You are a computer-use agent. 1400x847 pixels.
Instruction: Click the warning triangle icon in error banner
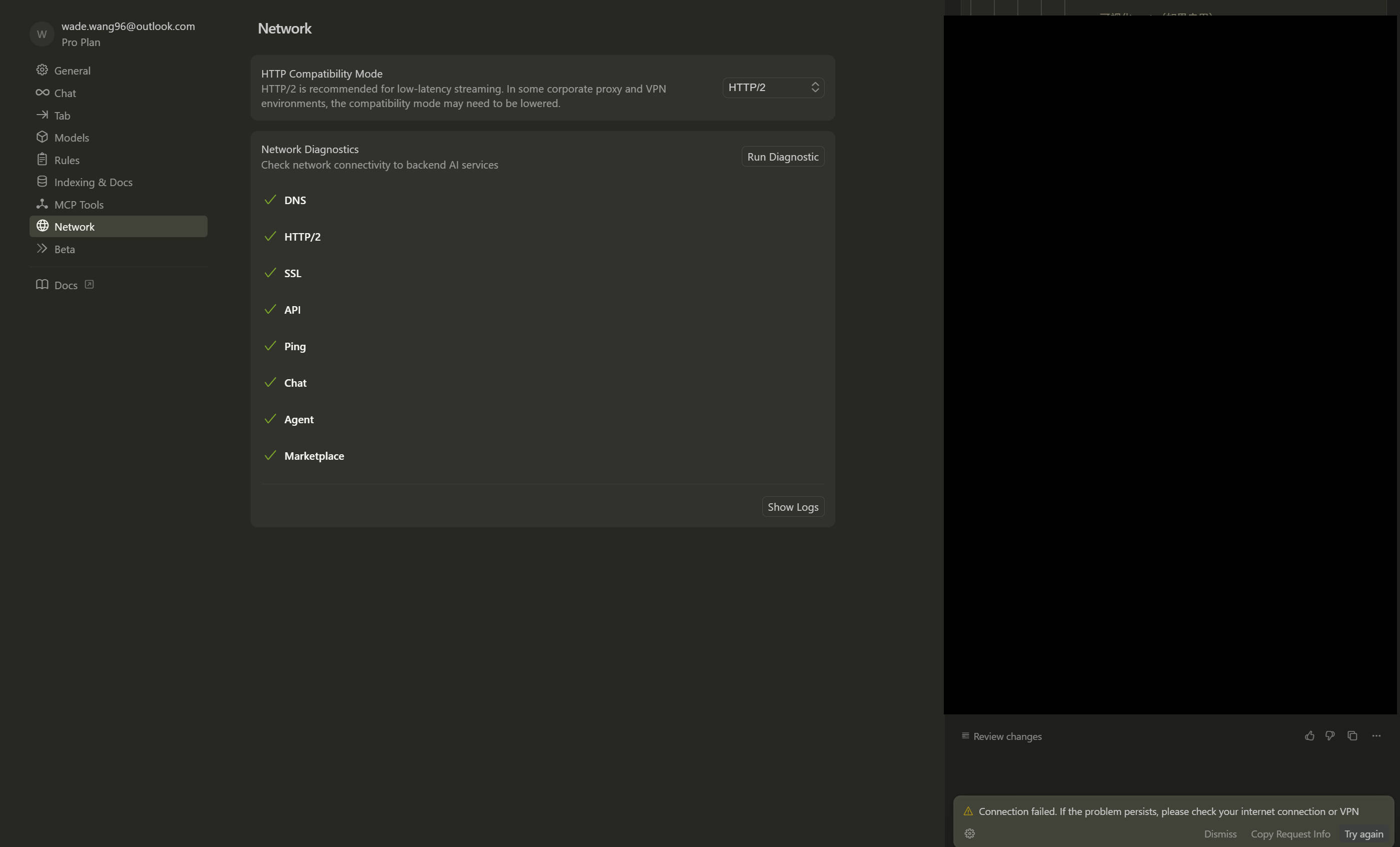(x=968, y=811)
